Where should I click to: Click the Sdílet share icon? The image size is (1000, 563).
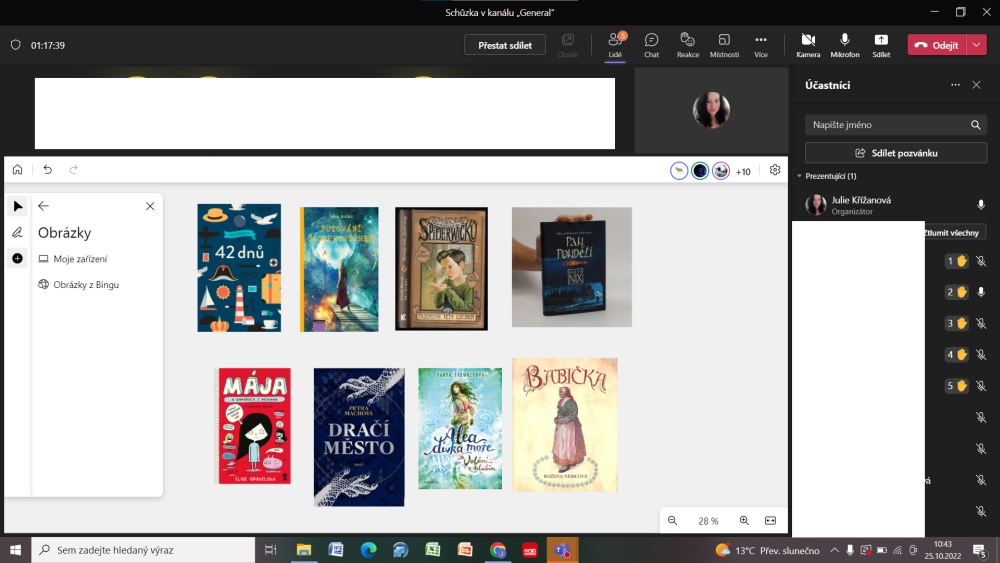(x=881, y=45)
